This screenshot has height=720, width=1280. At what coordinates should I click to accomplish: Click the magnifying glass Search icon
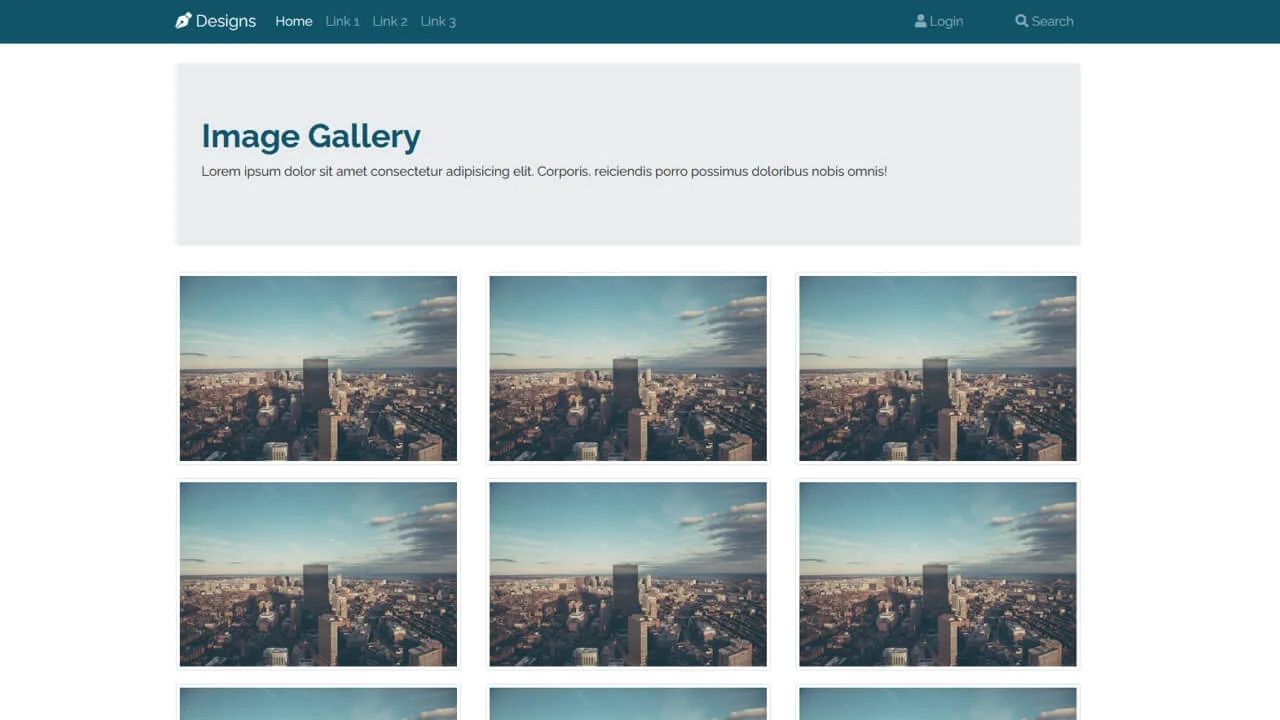coord(1020,20)
